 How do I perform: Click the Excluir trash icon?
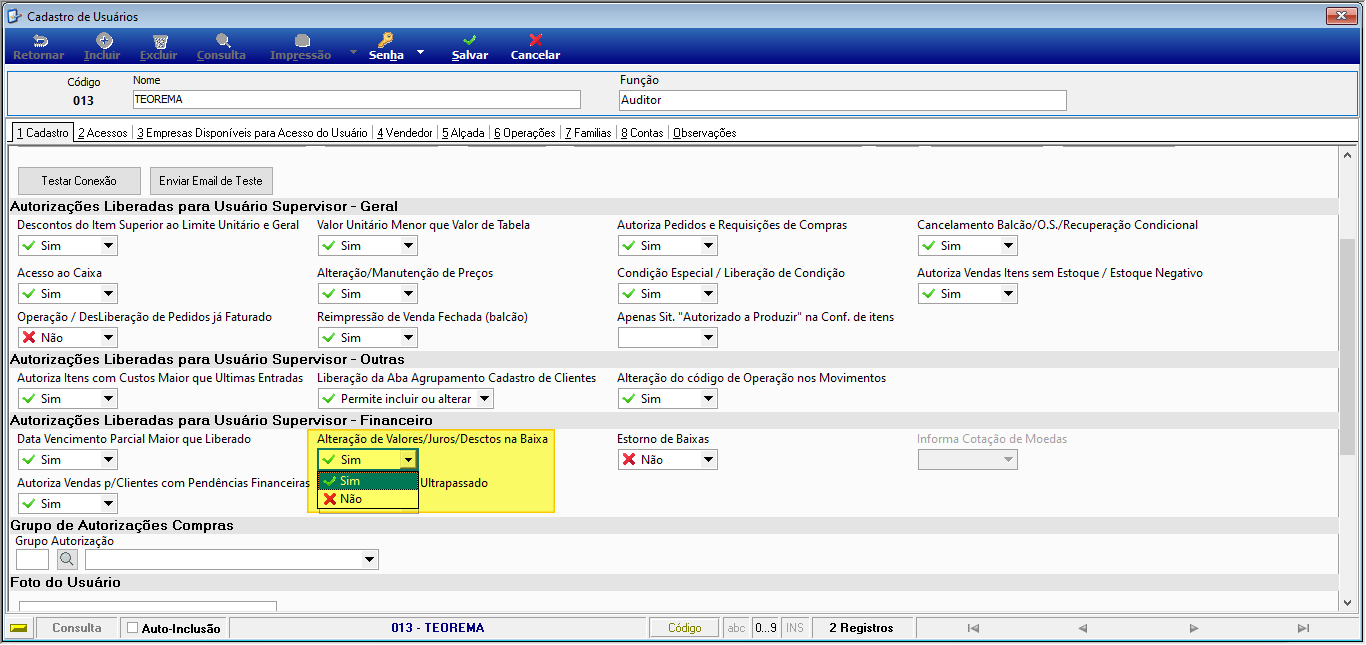pos(159,41)
